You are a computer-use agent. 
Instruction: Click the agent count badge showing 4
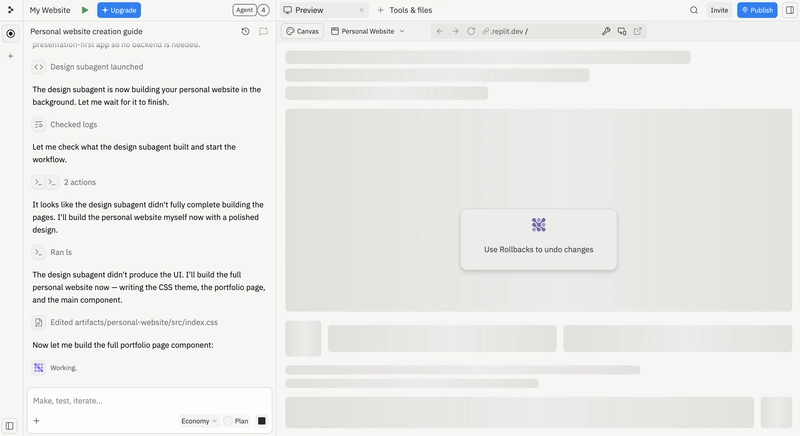tap(263, 10)
